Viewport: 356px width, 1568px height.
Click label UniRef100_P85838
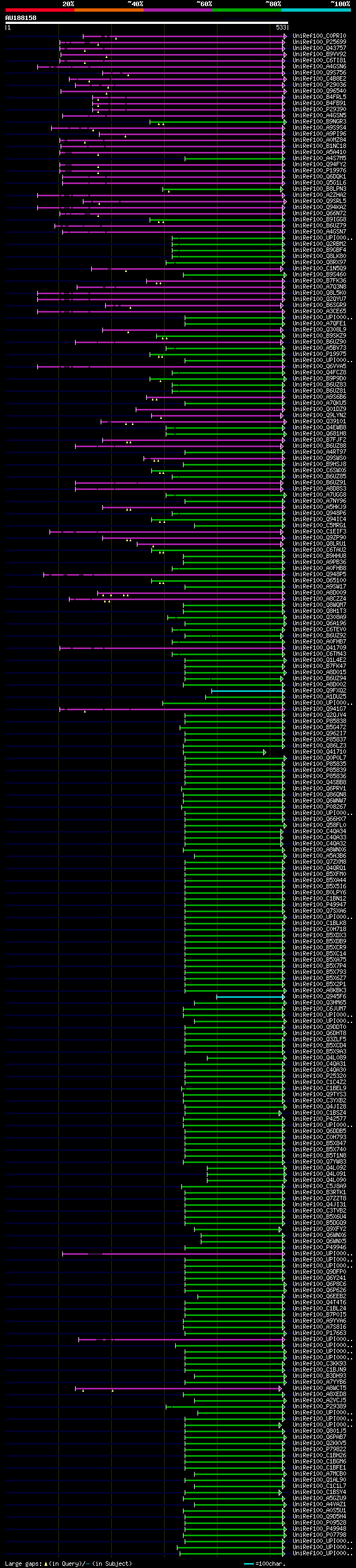[x=319, y=721]
